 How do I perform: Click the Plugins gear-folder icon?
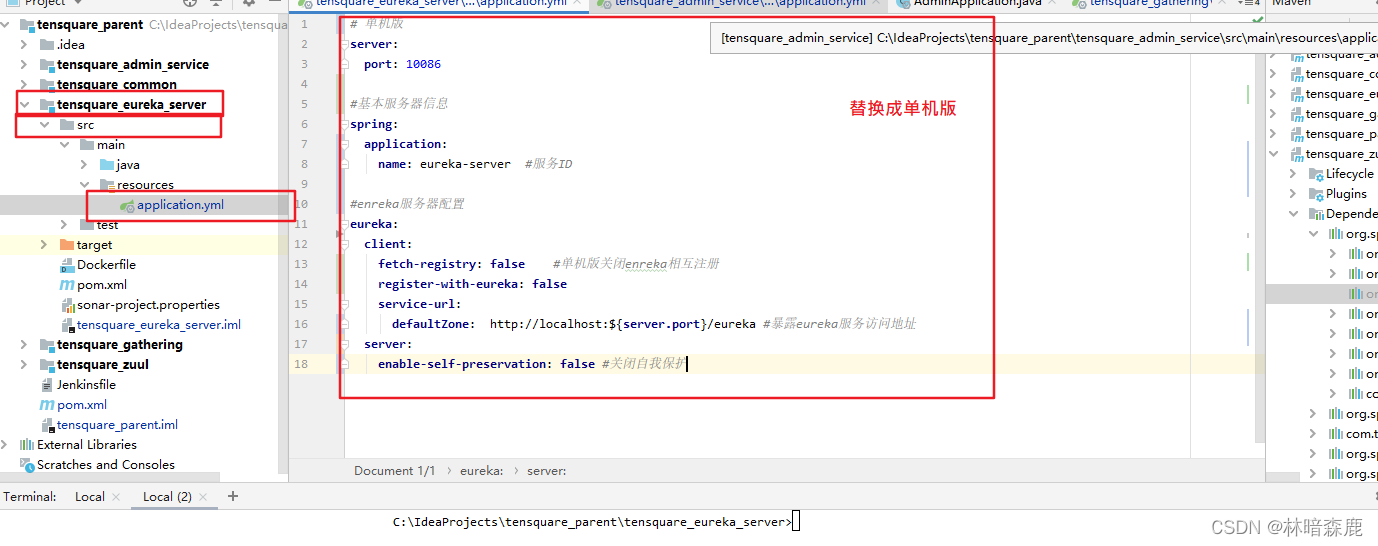1315,194
